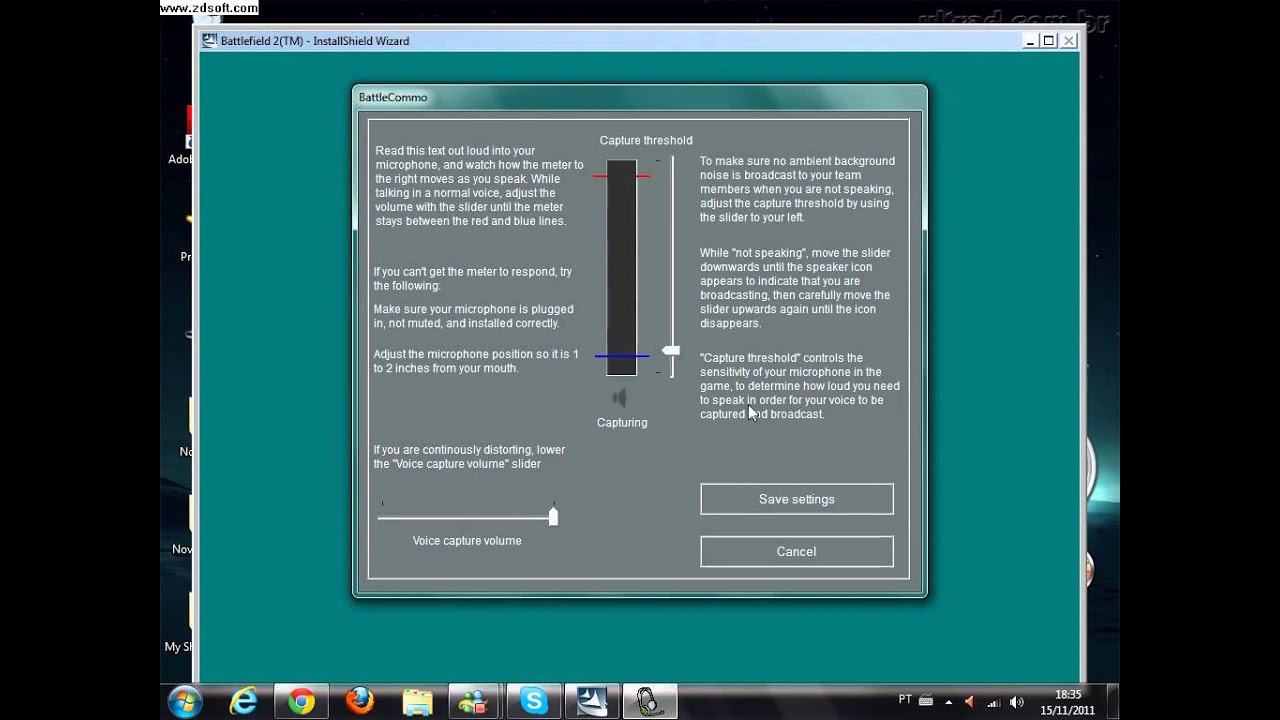Viewport: 1280px width, 720px height.
Task: Click the Capture threshold slider handle
Action: click(671, 351)
